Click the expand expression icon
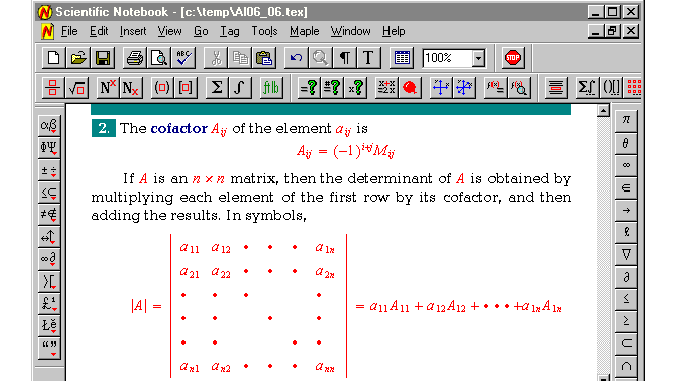675x381 pixels. (386, 88)
